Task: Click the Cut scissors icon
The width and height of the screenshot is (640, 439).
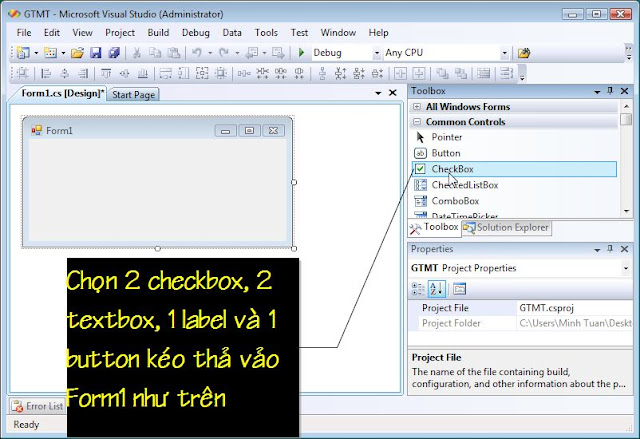Action: pos(137,53)
